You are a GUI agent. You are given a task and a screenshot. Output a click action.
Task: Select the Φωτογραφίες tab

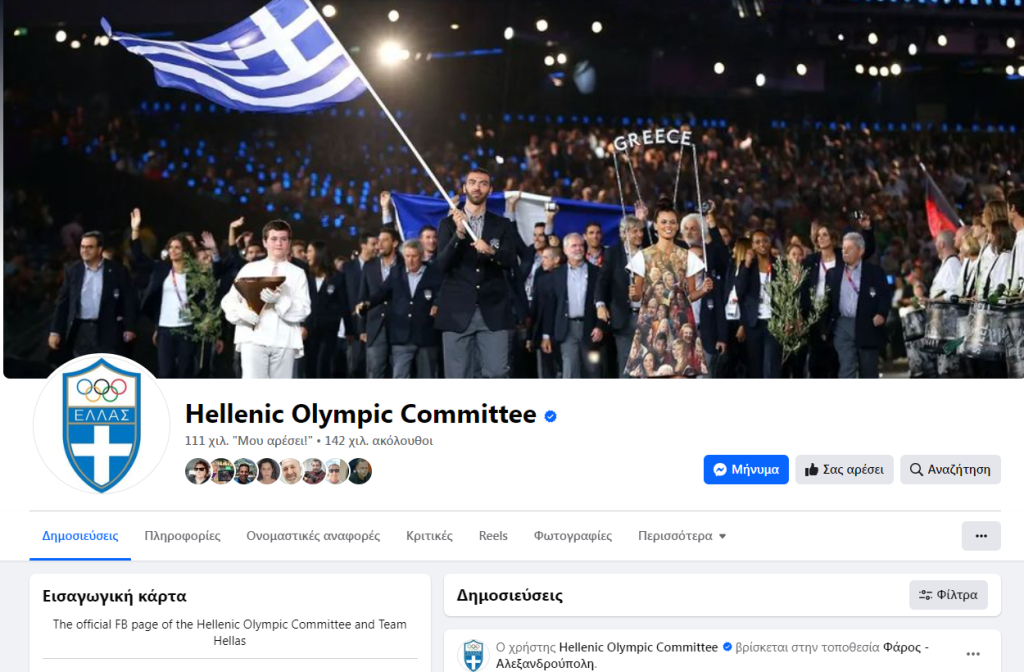(573, 536)
